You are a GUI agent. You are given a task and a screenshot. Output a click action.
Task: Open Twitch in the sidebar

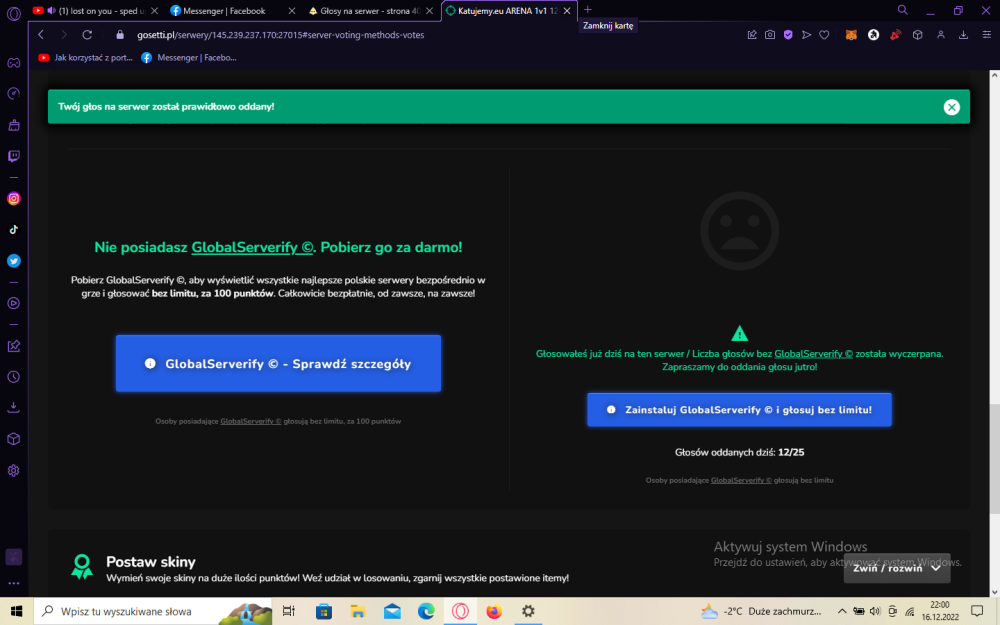(13, 156)
